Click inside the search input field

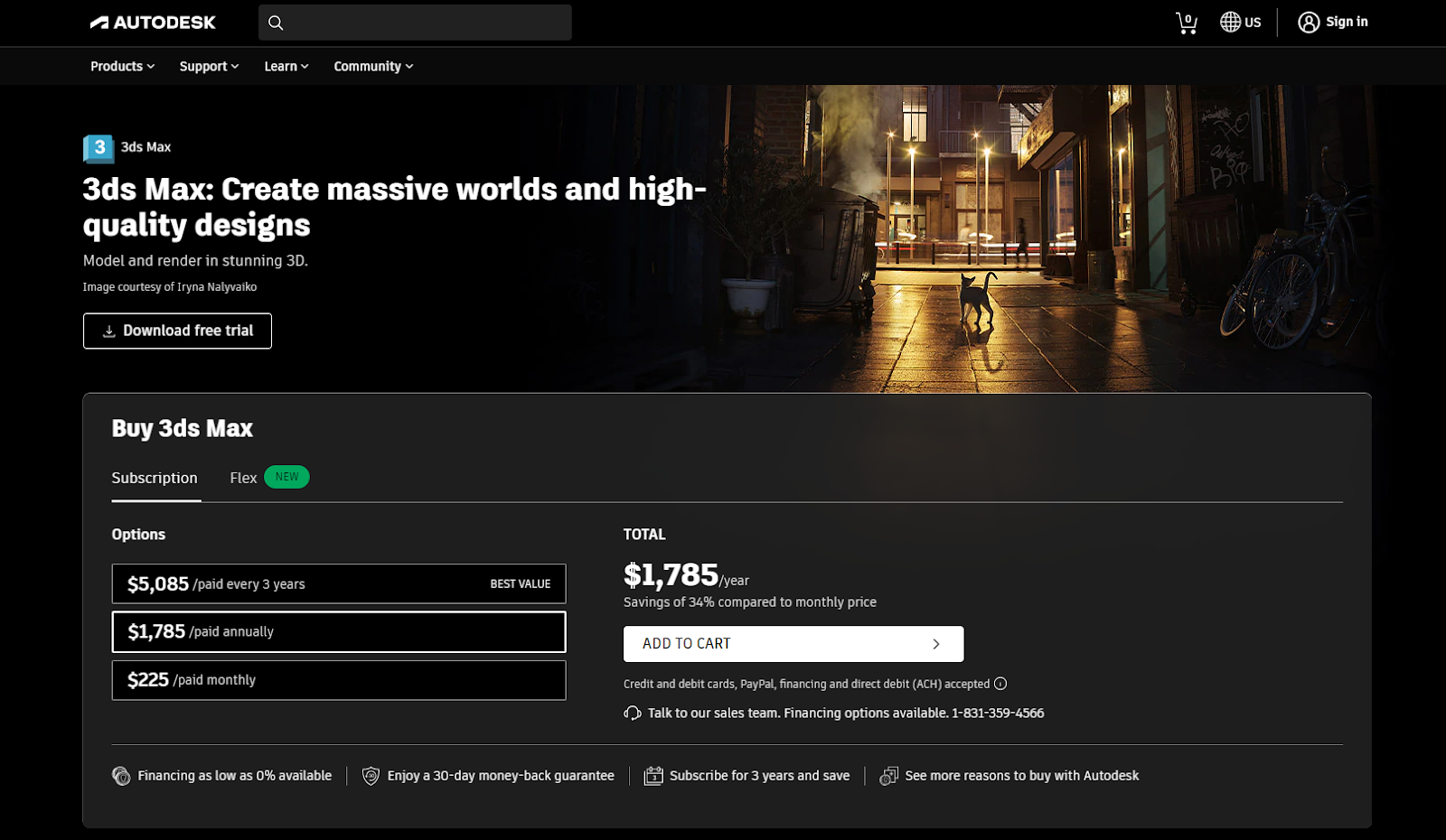(415, 23)
